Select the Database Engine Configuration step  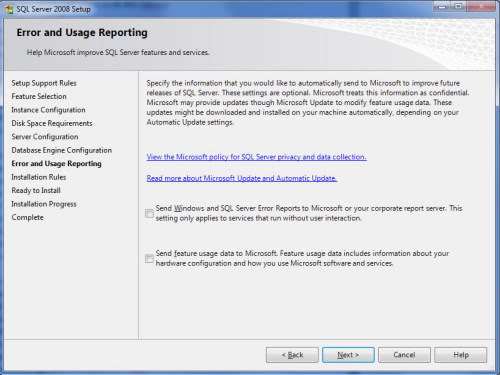pos(61,150)
